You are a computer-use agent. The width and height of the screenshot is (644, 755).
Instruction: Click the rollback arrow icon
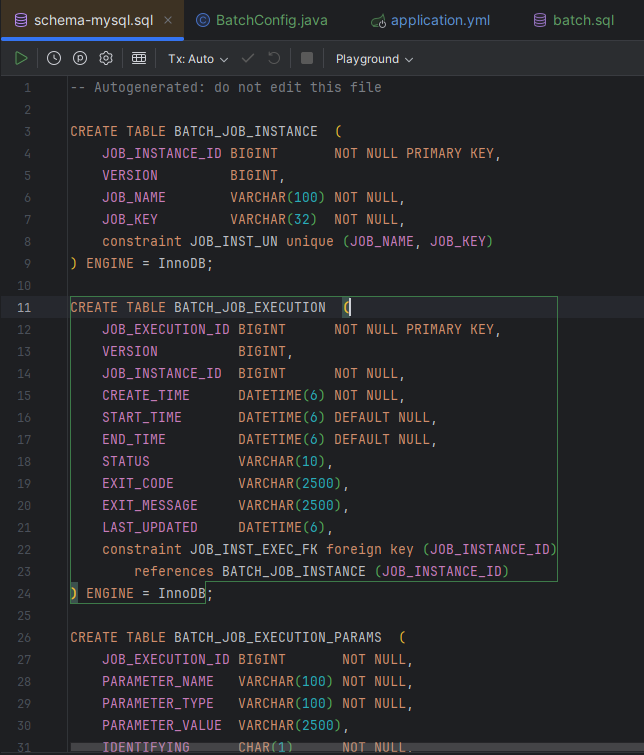point(274,59)
